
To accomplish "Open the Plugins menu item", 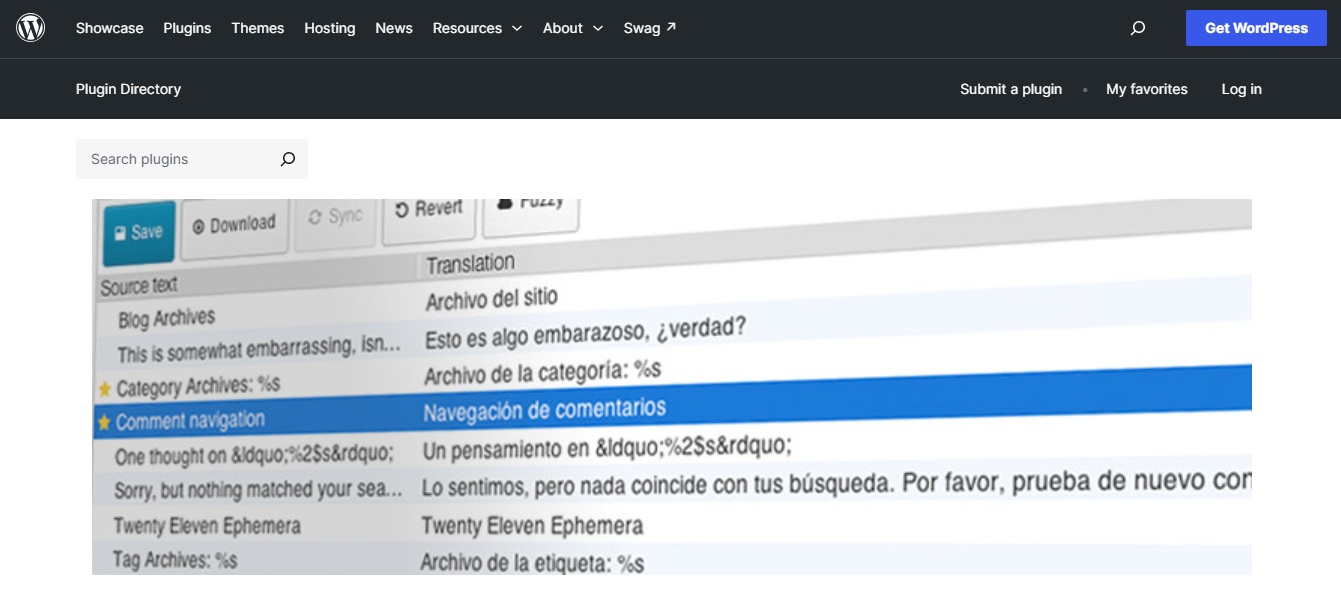I will 187,28.
